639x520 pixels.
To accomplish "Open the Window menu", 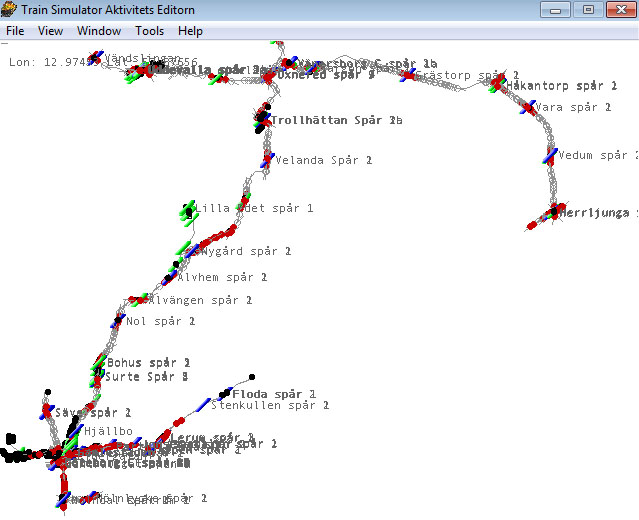I will (x=98, y=31).
